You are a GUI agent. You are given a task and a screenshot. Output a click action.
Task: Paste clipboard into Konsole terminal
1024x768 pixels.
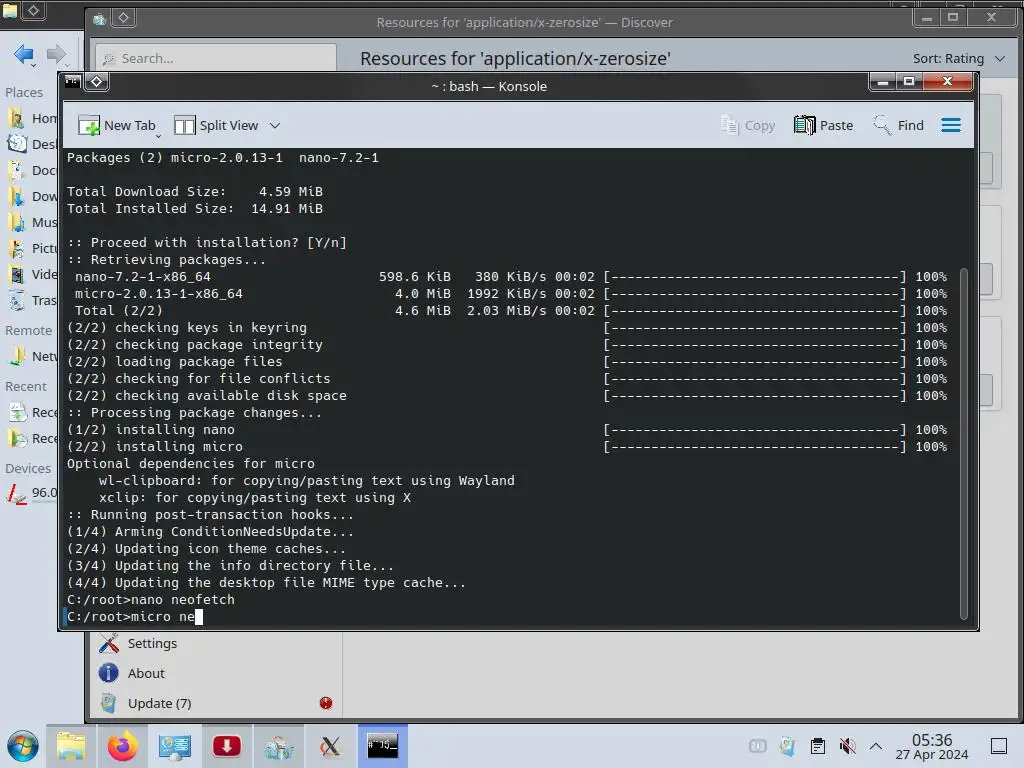[824, 125]
